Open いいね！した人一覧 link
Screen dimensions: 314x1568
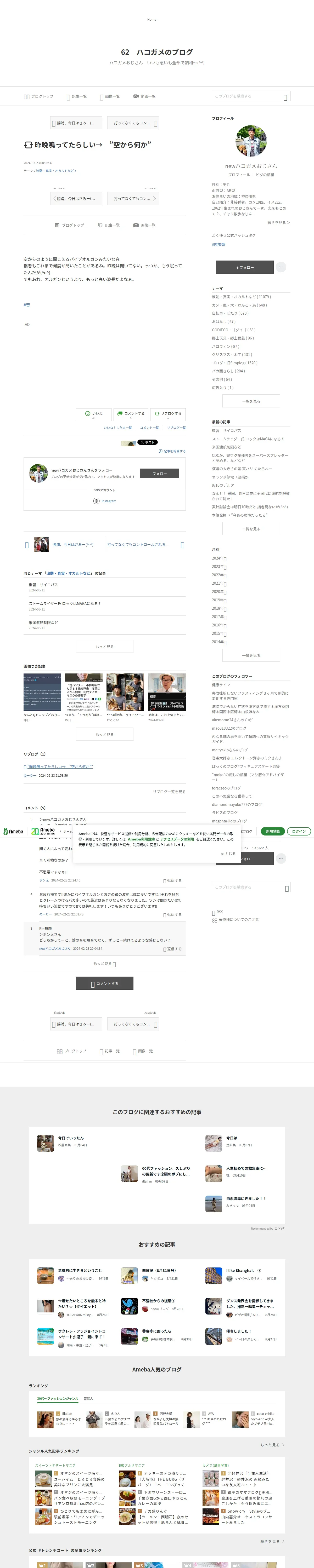(118, 428)
